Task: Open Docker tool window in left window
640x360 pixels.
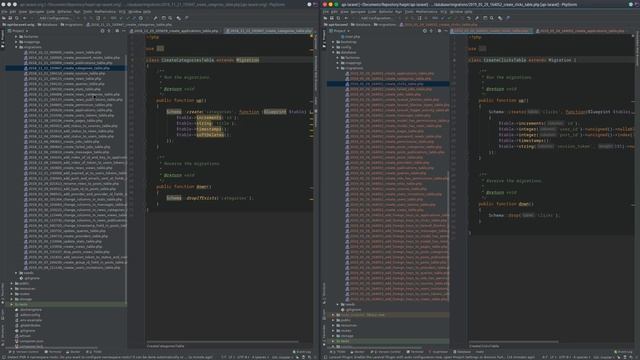Action: click(73, 351)
